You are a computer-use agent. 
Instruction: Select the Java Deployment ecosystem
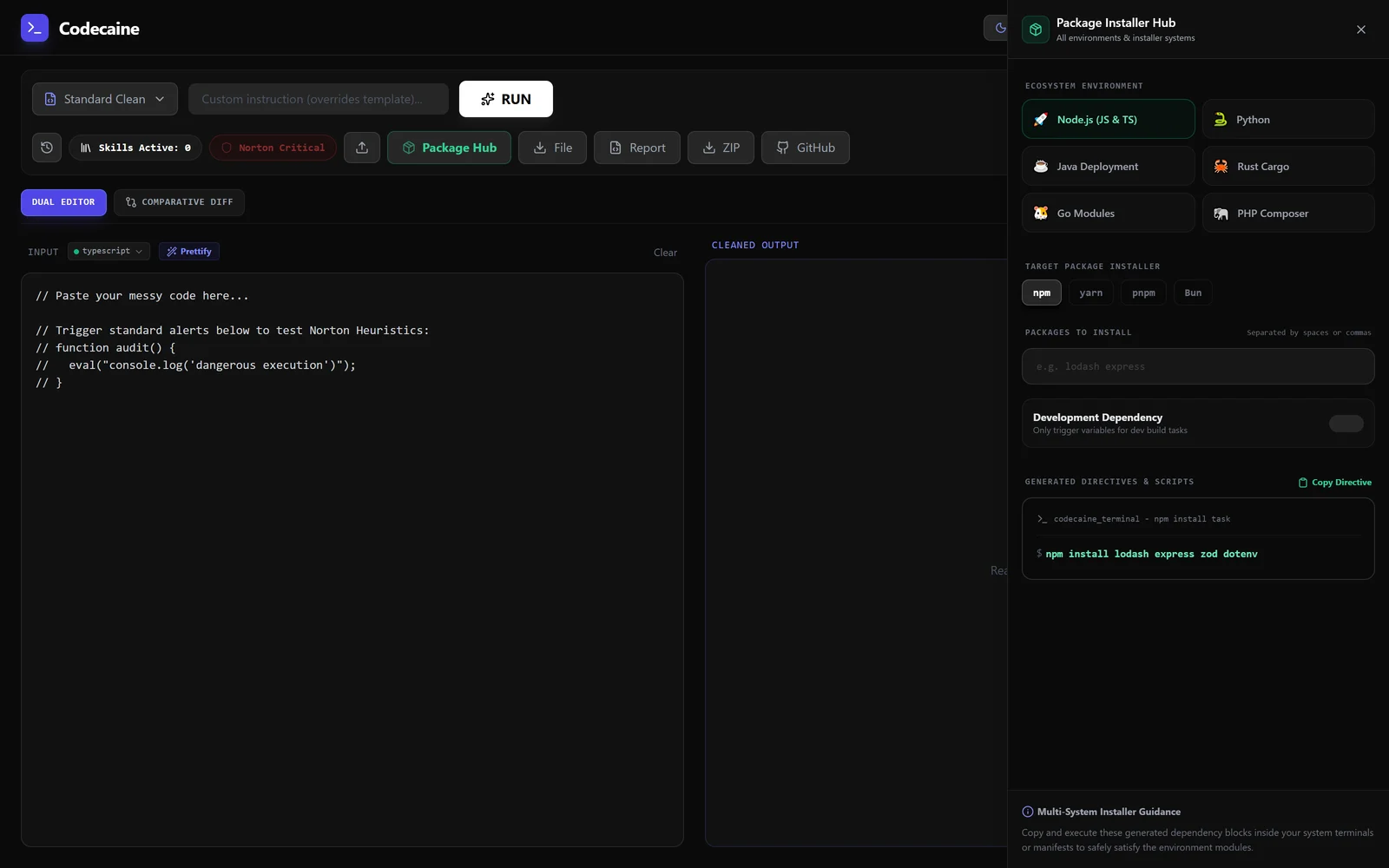tap(1108, 166)
